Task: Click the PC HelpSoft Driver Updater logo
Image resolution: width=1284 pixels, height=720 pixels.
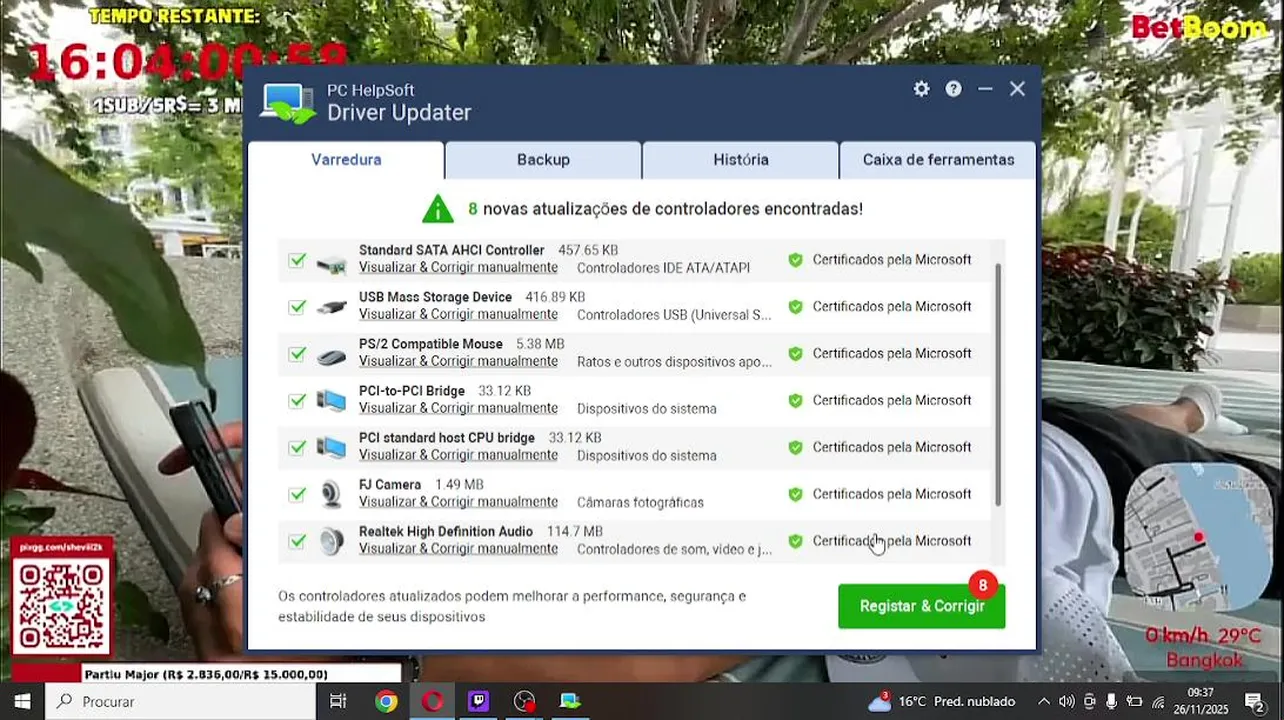Action: (287, 103)
